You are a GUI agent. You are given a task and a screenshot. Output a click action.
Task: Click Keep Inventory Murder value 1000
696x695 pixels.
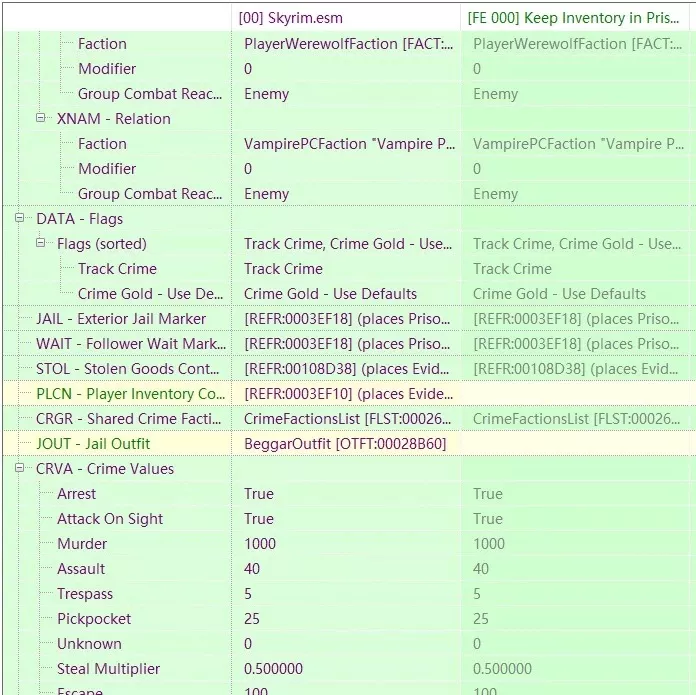tap(489, 544)
